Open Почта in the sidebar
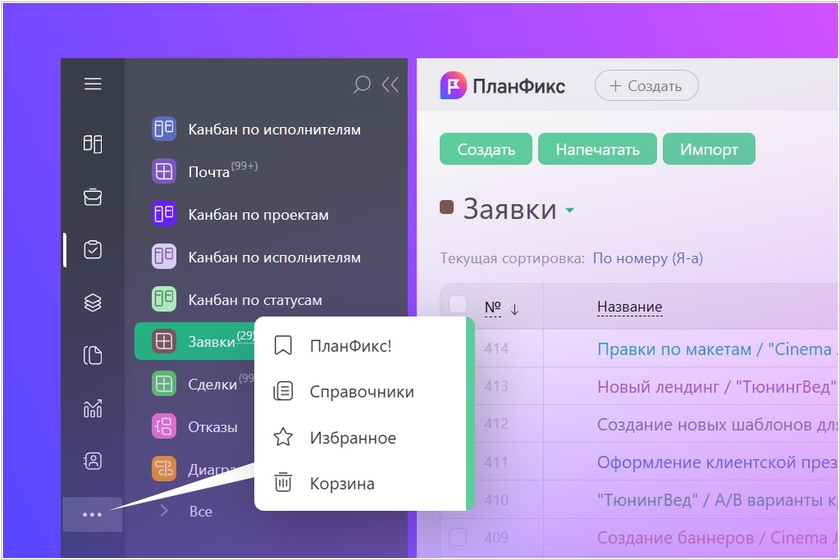Image resolution: width=840 pixels, height=560 pixels. [208, 171]
